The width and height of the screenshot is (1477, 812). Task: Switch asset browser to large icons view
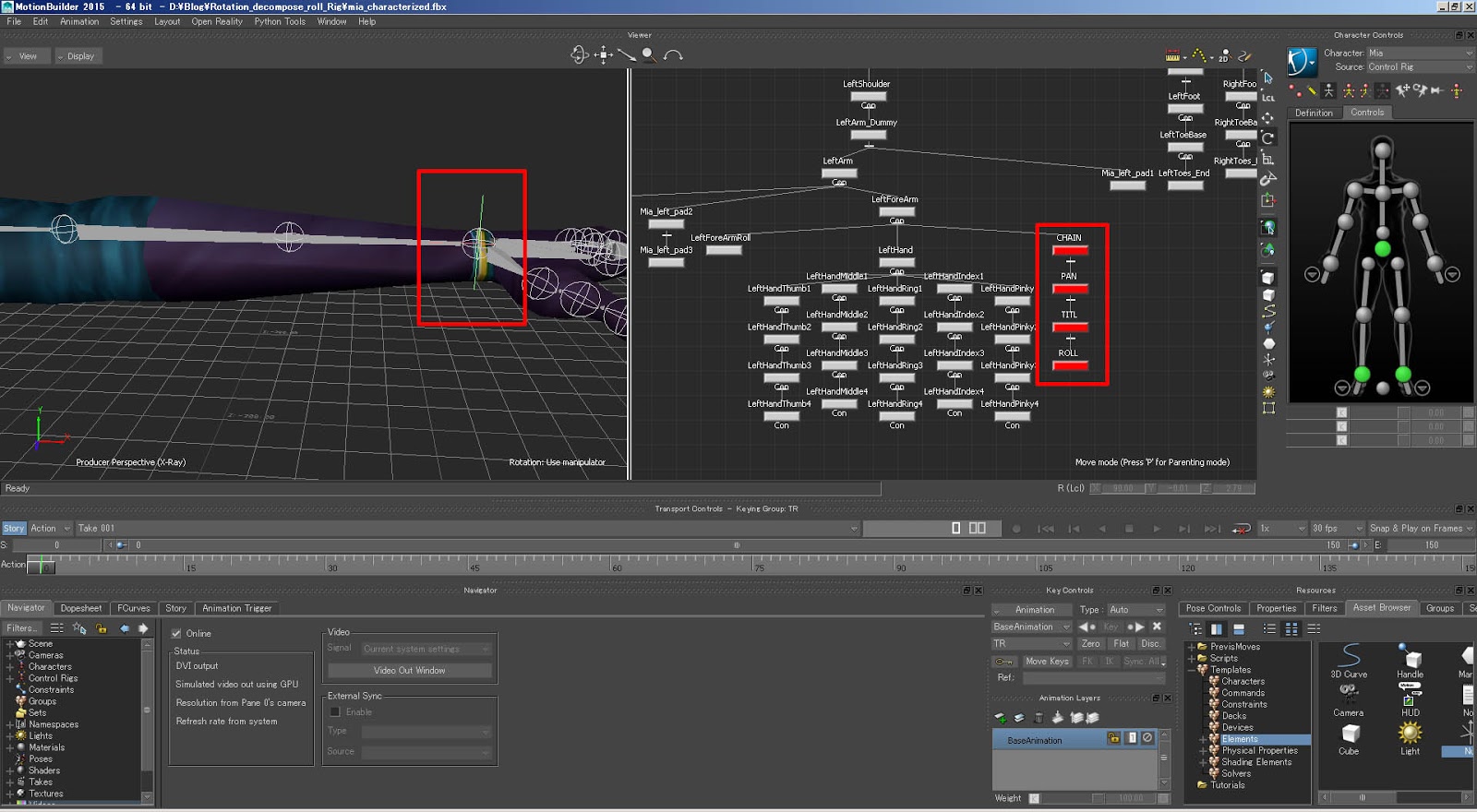1291,629
